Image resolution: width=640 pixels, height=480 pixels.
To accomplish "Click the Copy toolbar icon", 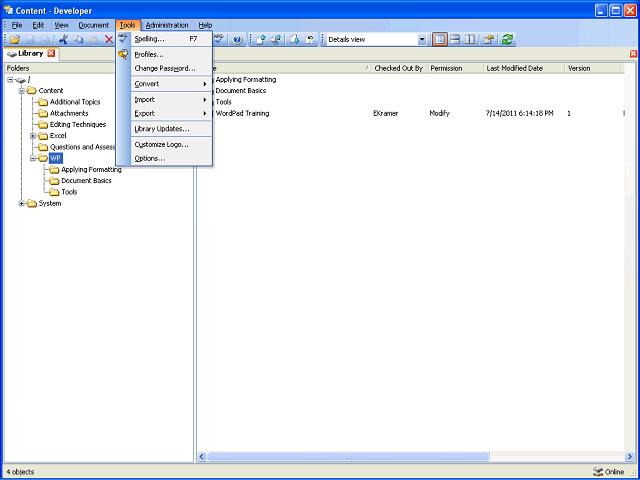I will pyautogui.click(x=78, y=40).
